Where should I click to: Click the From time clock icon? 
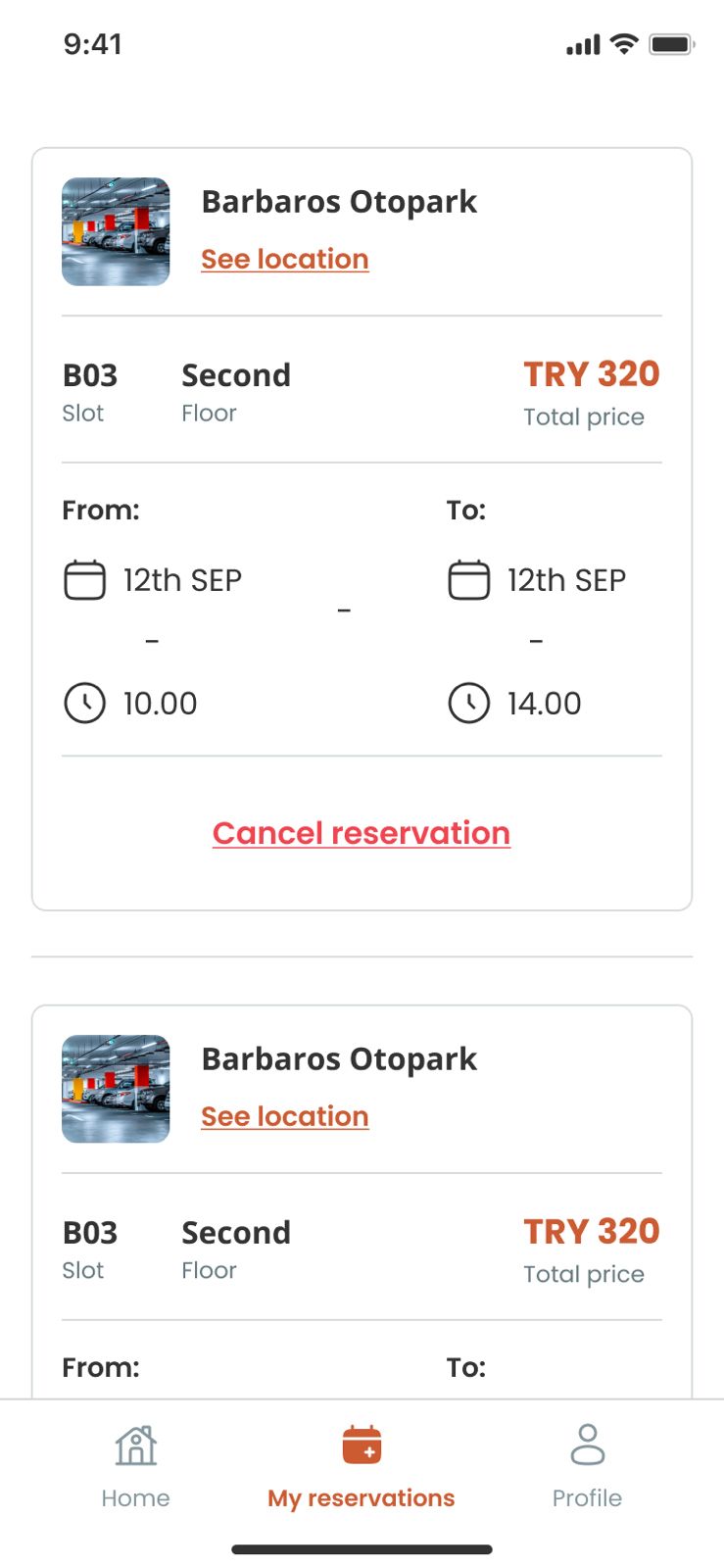[x=84, y=704]
